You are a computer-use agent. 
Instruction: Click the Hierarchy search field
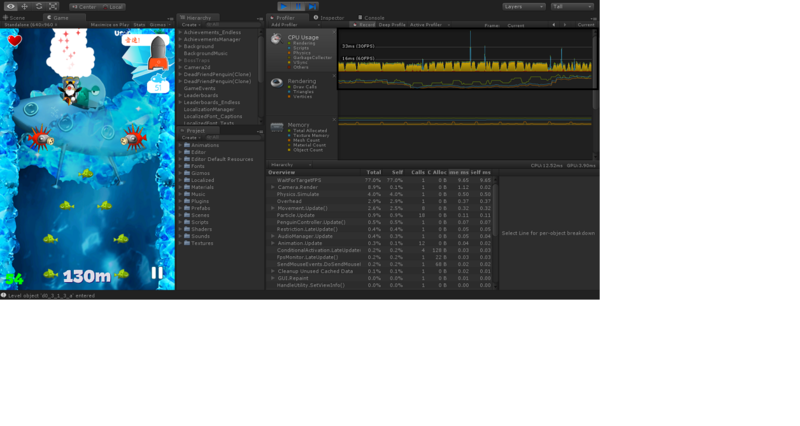(x=234, y=24)
